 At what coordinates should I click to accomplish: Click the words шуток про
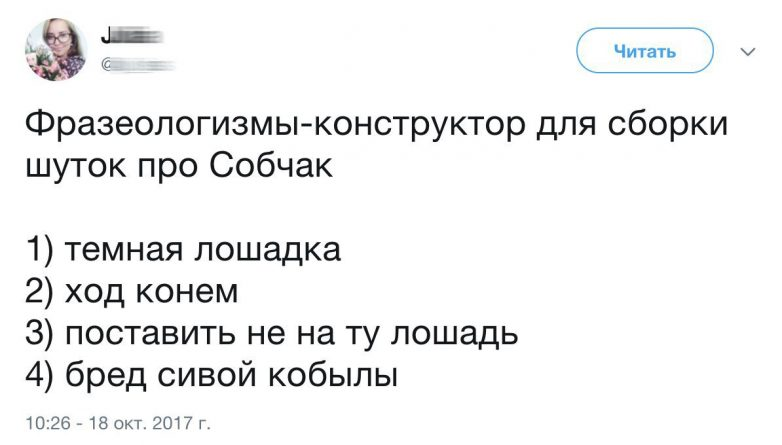coord(112,167)
